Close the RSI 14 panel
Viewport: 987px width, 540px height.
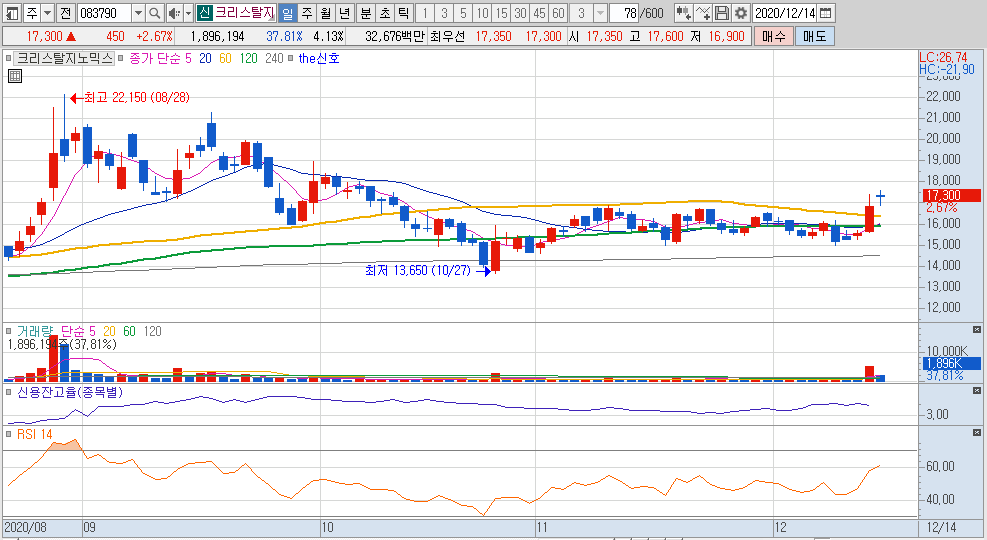pyautogui.click(x=977, y=433)
